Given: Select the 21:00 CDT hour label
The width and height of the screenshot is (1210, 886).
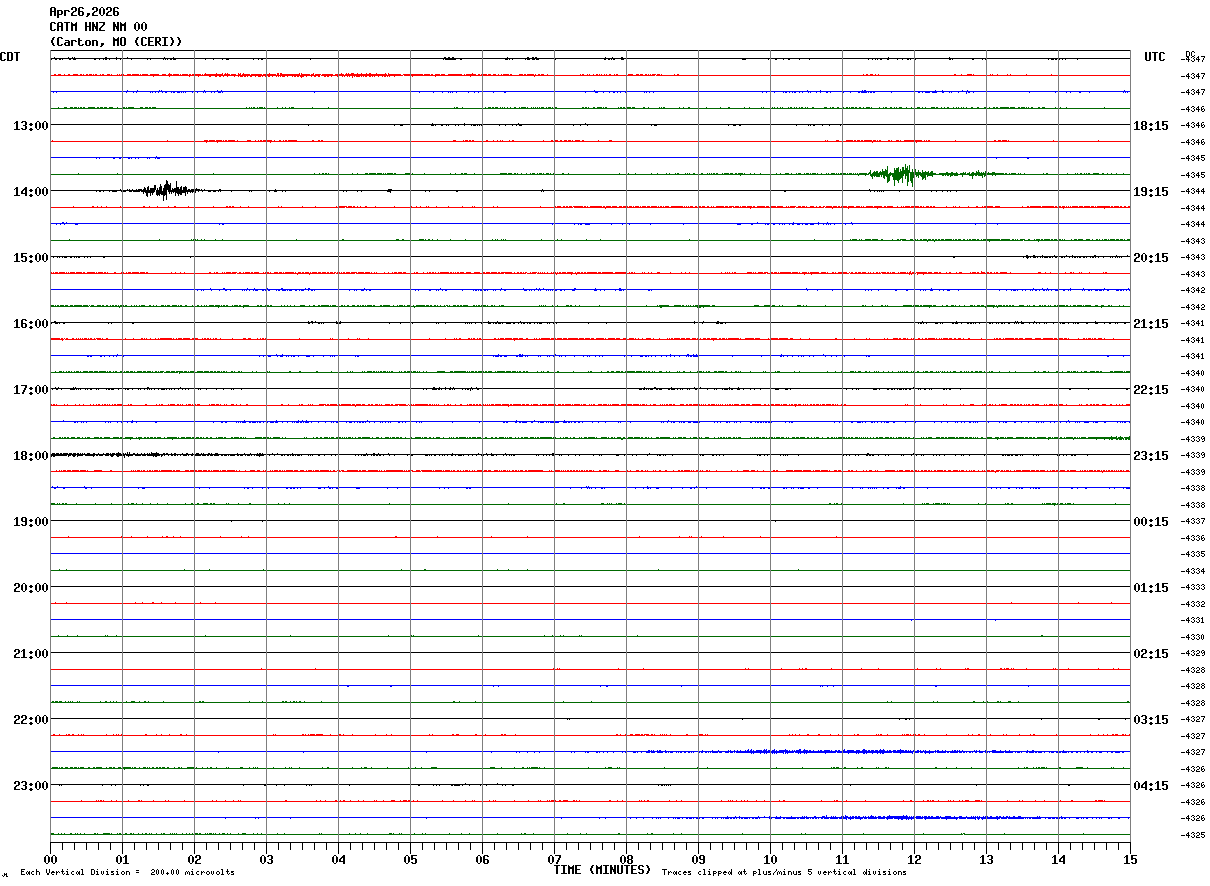Looking at the screenshot, I should coord(30,653).
